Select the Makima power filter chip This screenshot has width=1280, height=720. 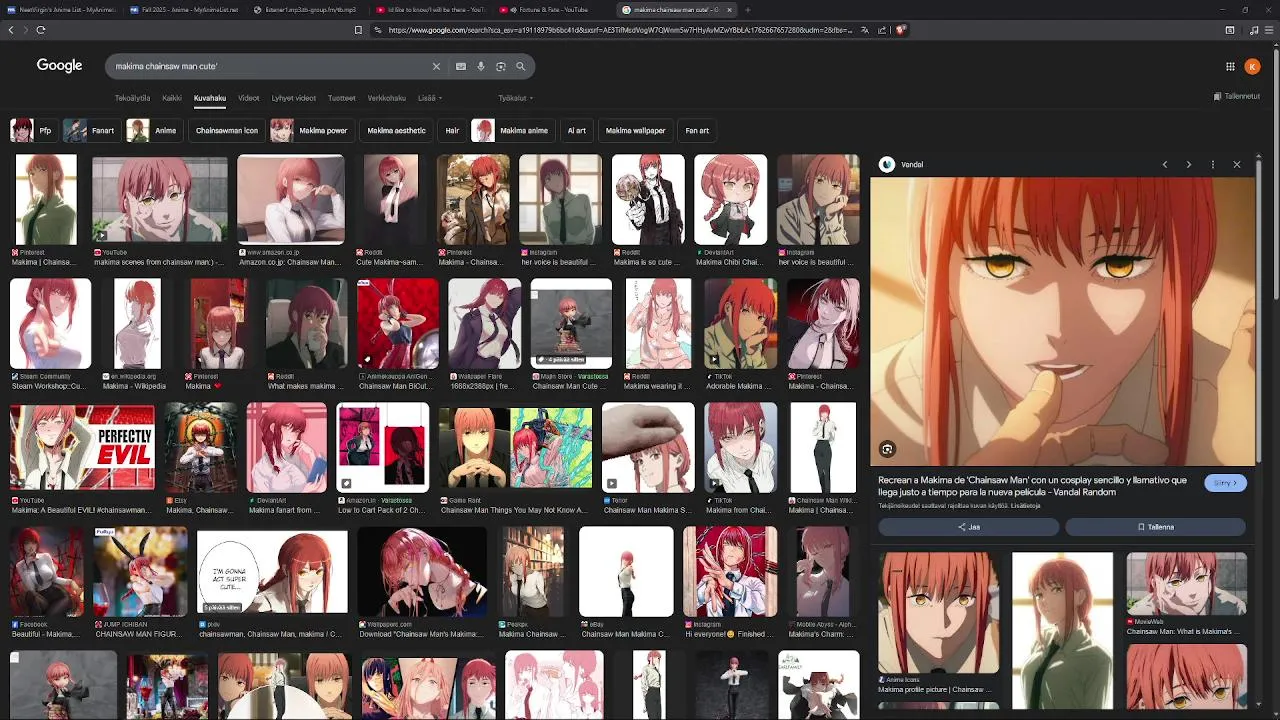click(312, 130)
